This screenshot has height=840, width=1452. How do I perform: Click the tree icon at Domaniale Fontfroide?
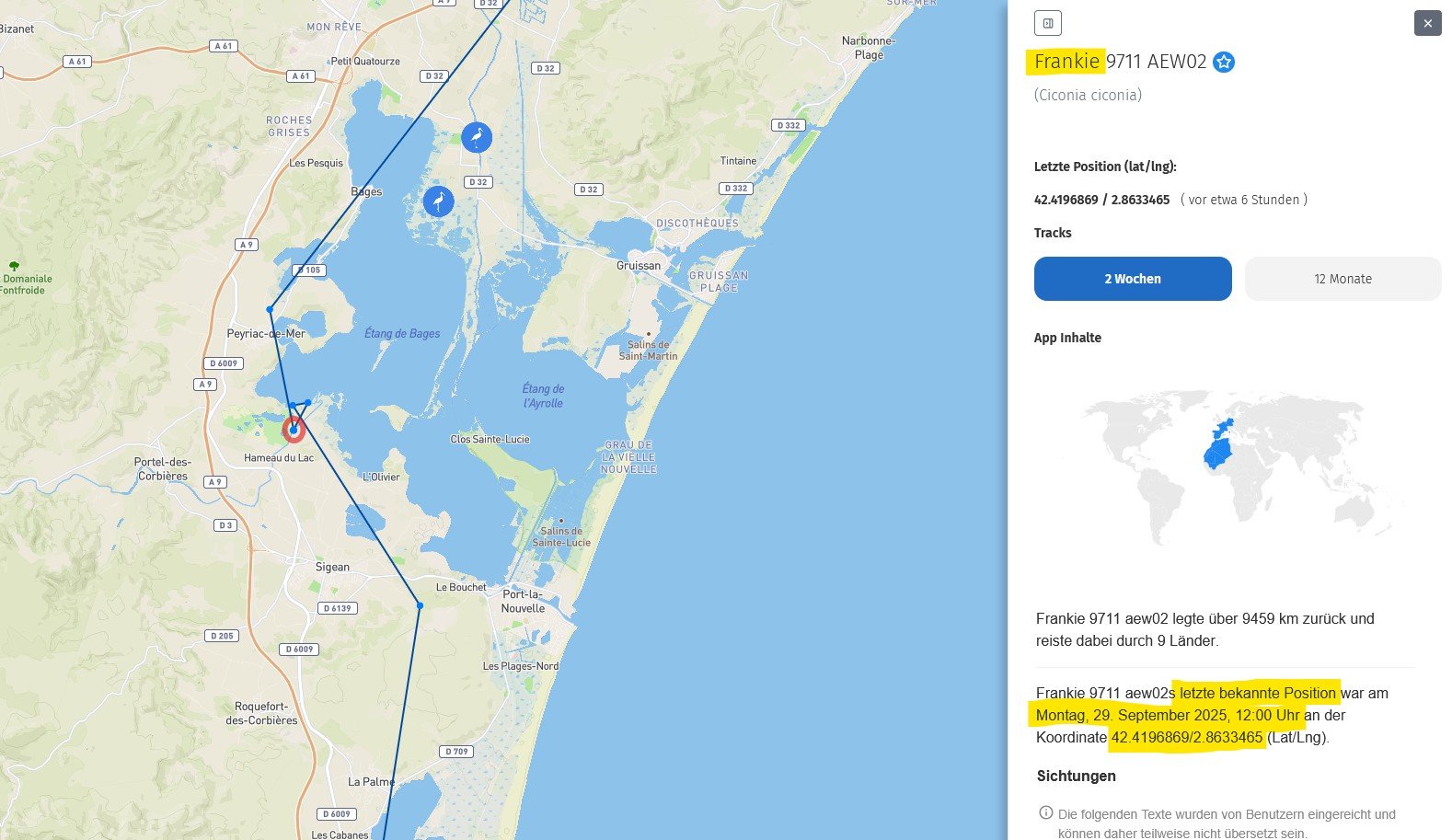[14, 266]
